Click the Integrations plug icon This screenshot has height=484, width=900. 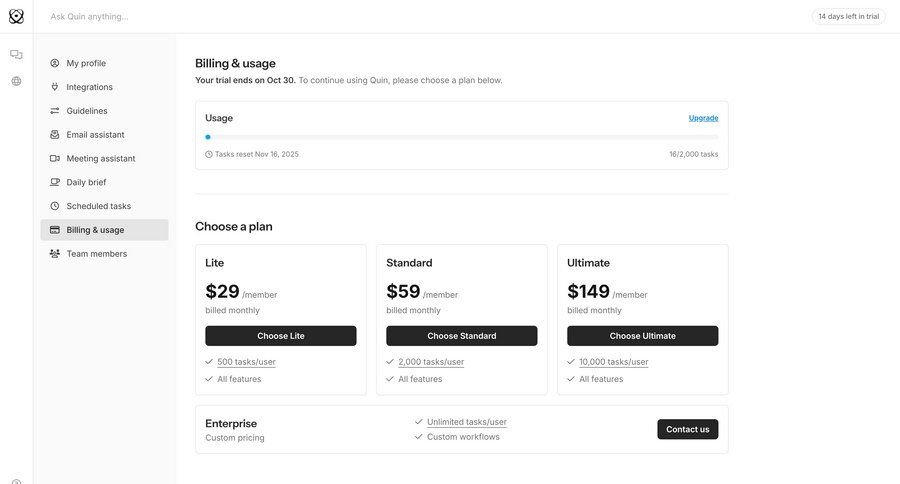click(55, 87)
